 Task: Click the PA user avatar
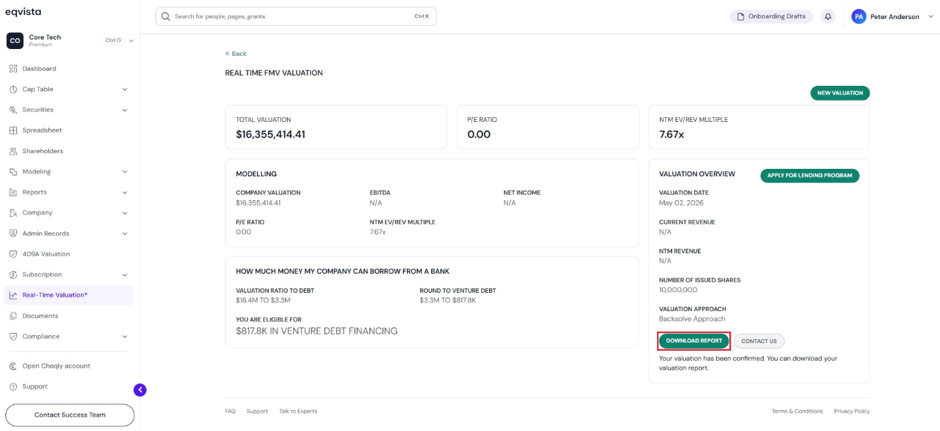pyautogui.click(x=858, y=17)
